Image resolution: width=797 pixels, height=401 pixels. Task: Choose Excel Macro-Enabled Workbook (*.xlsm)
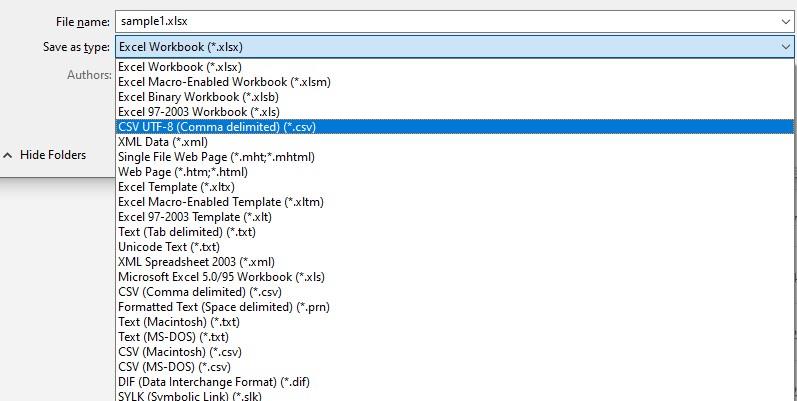point(454,82)
